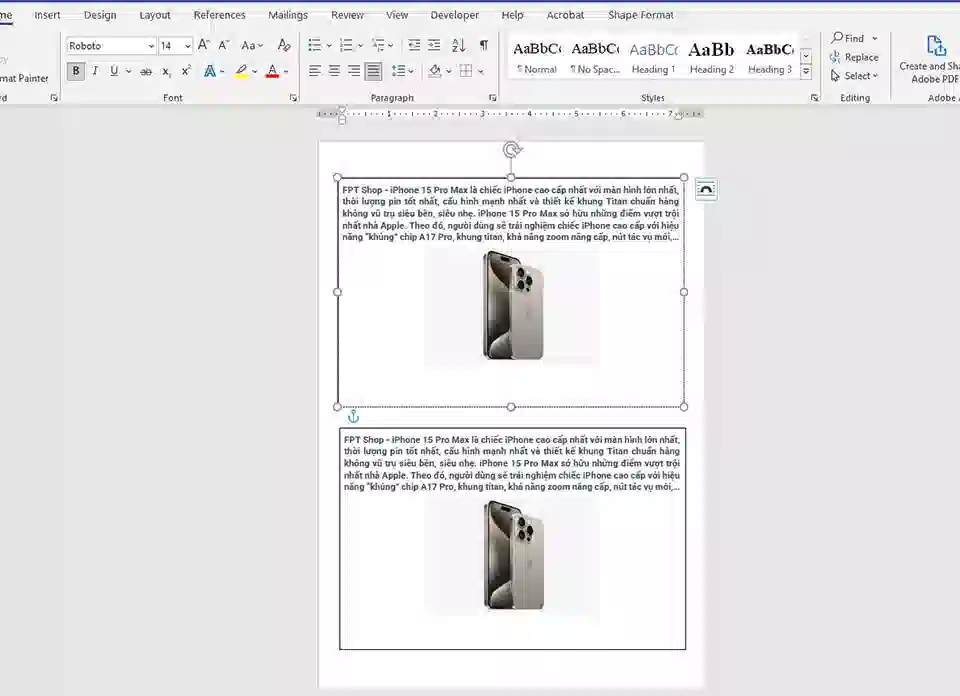Click Bullets list icon

(315, 45)
